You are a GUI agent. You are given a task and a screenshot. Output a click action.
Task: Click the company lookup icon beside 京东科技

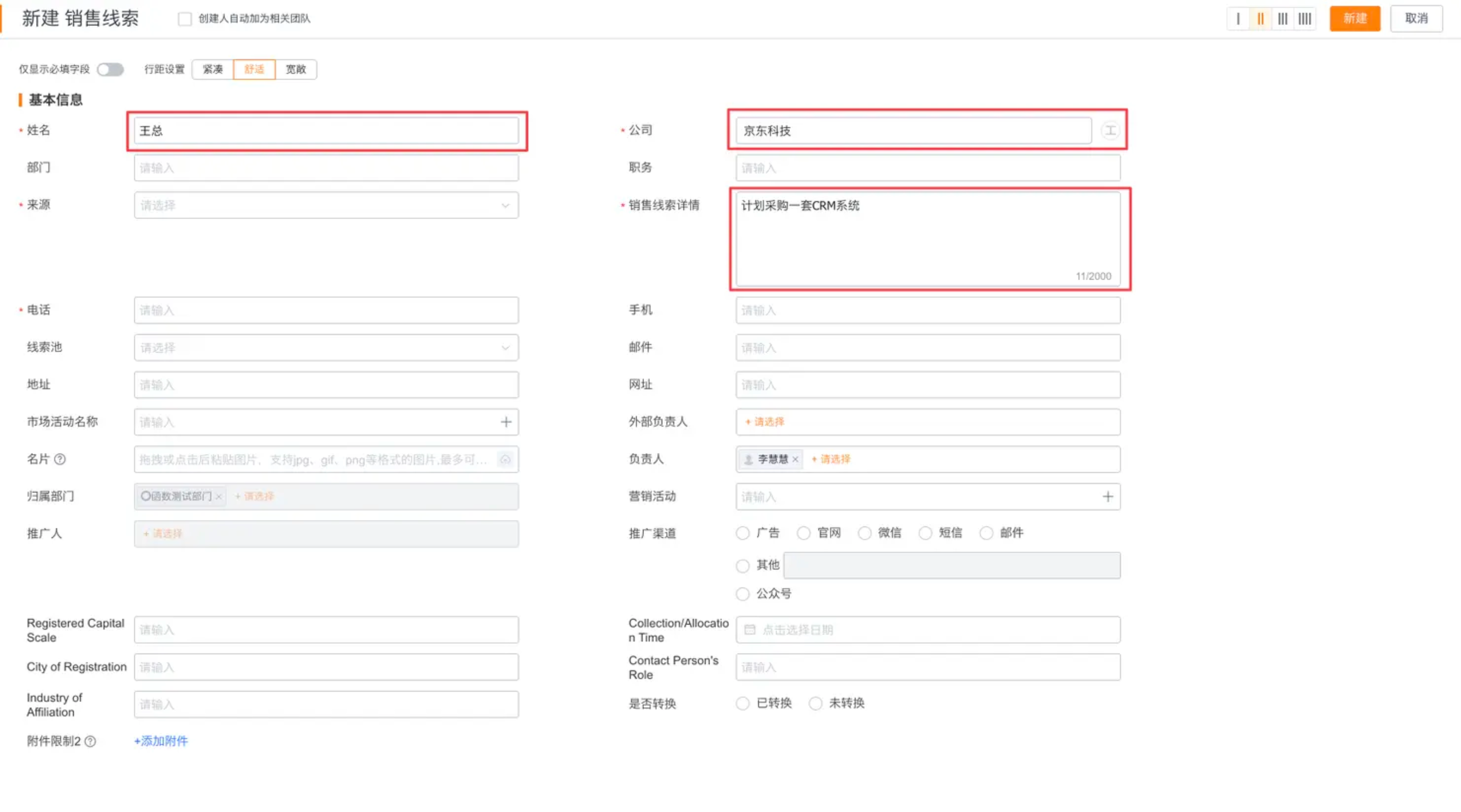point(1110,131)
